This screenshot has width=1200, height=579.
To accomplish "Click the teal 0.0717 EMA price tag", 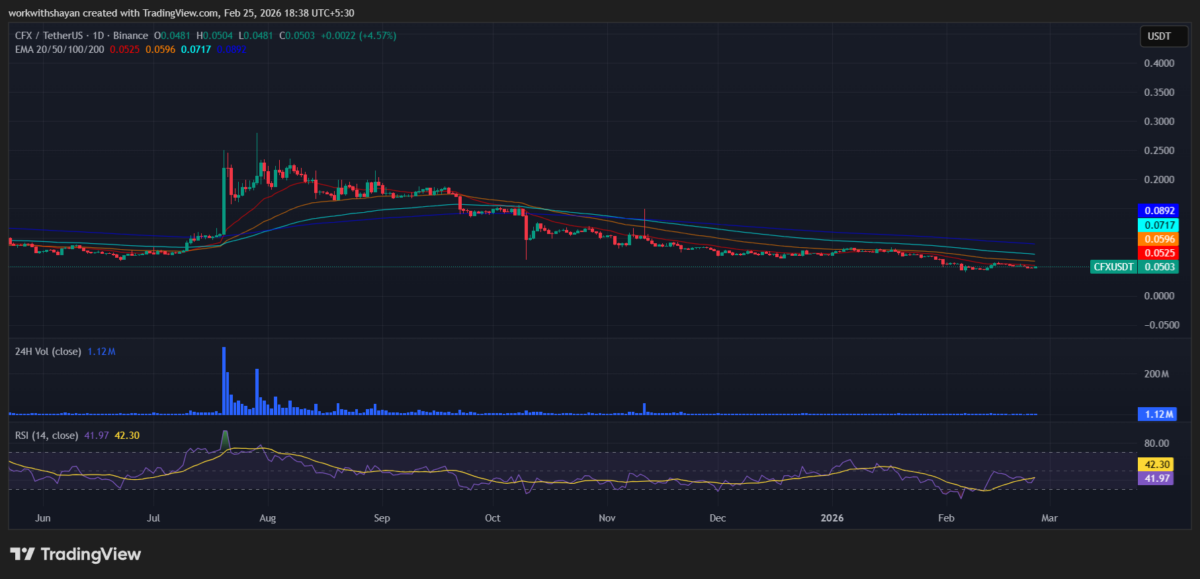I will pyautogui.click(x=1156, y=226).
